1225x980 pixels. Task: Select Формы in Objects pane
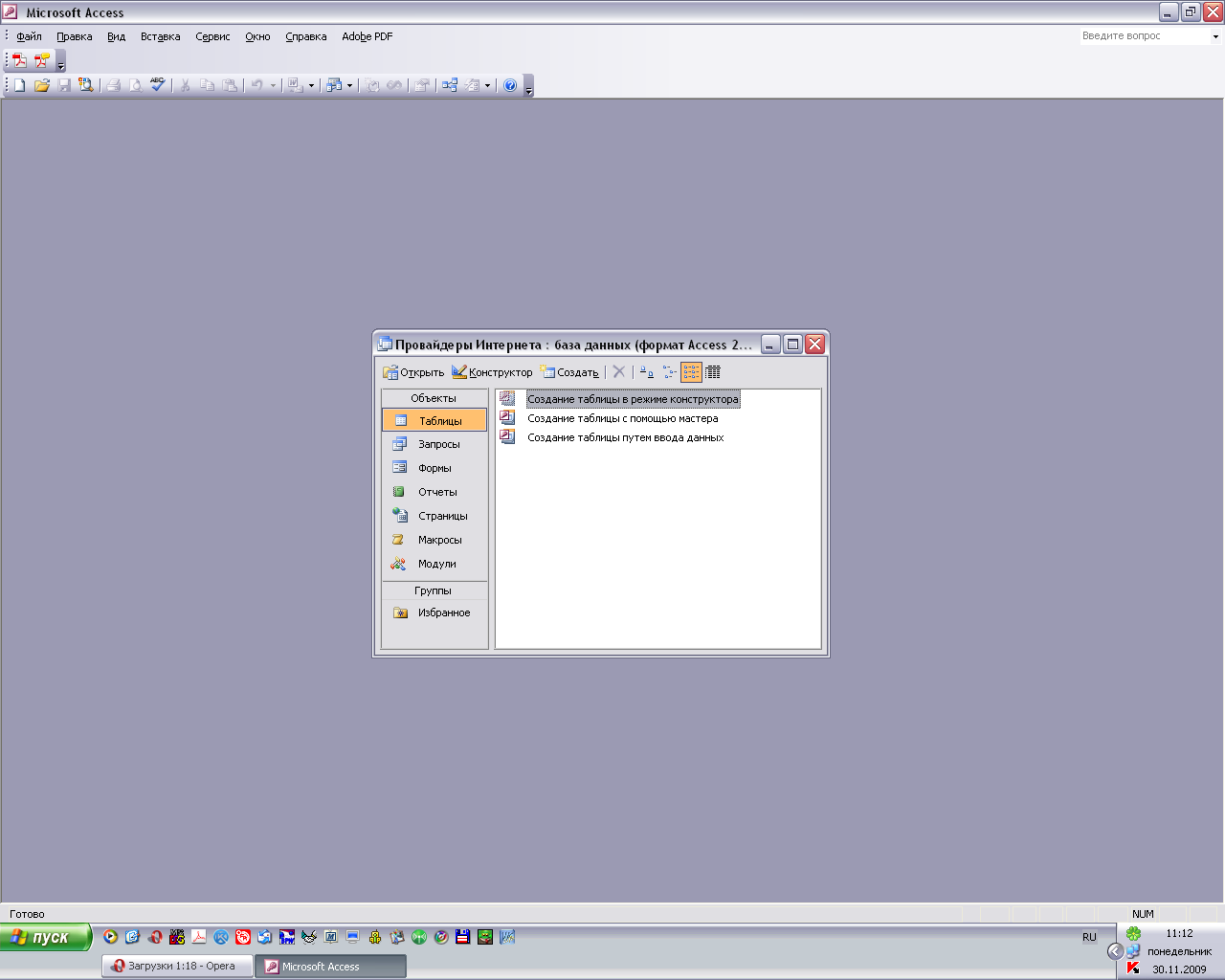tap(434, 468)
